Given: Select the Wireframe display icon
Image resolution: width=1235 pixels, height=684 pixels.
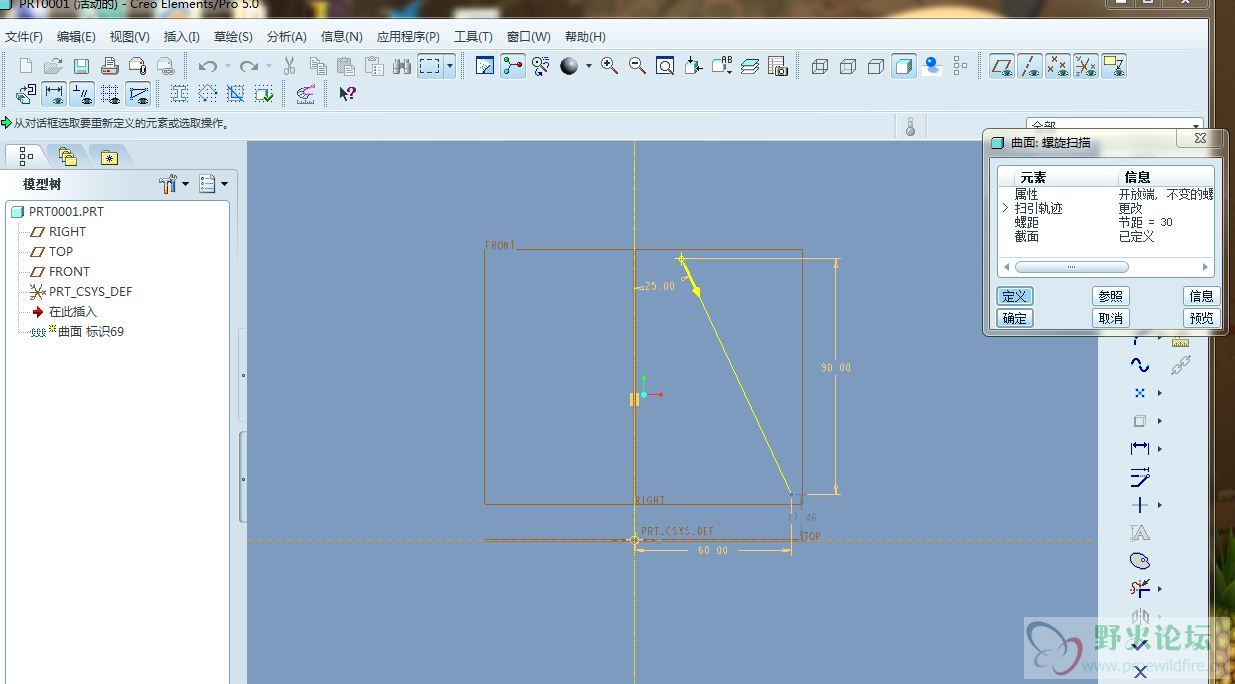Looking at the screenshot, I should click(820, 67).
